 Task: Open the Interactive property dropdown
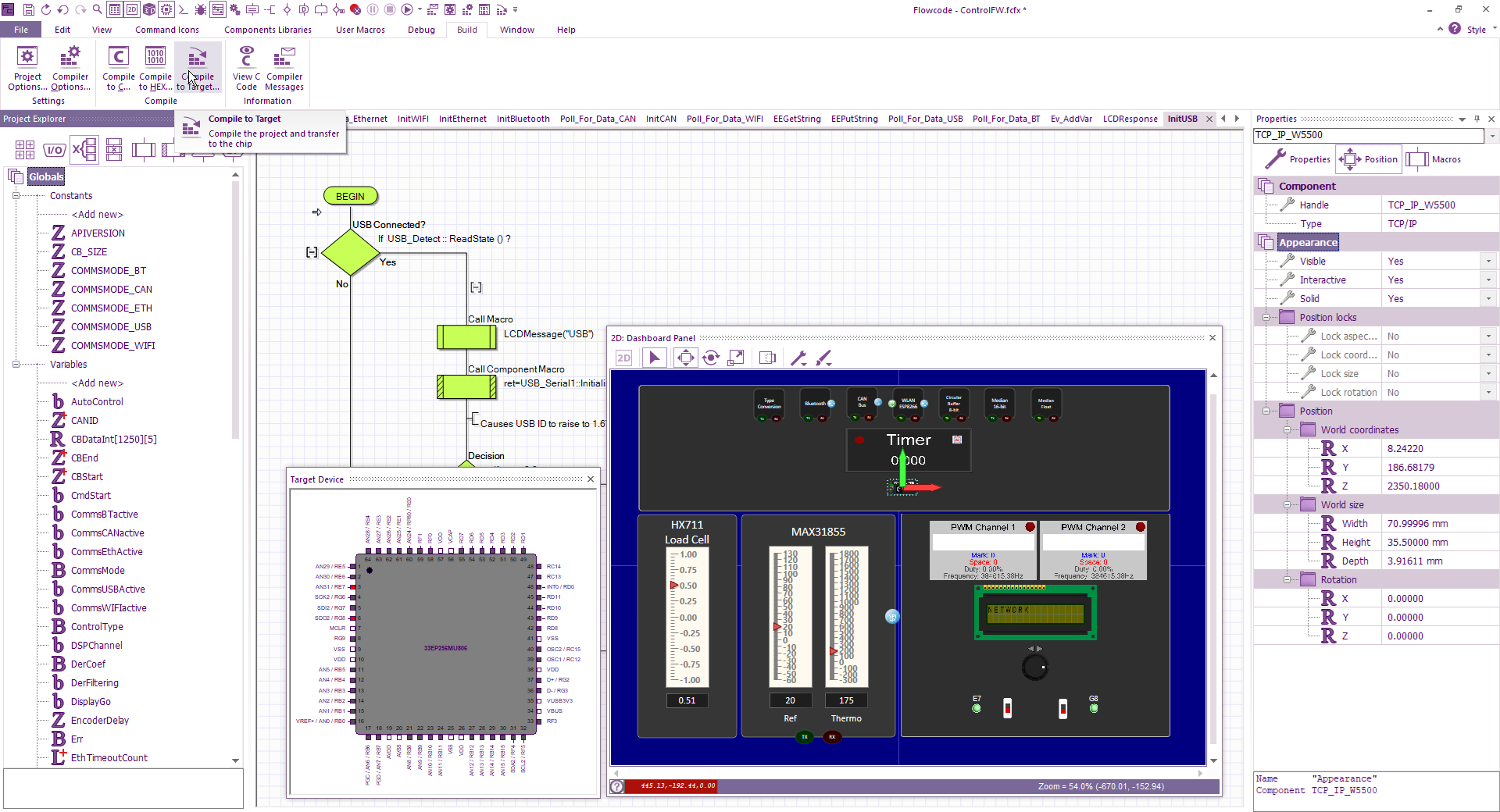click(x=1489, y=280)
